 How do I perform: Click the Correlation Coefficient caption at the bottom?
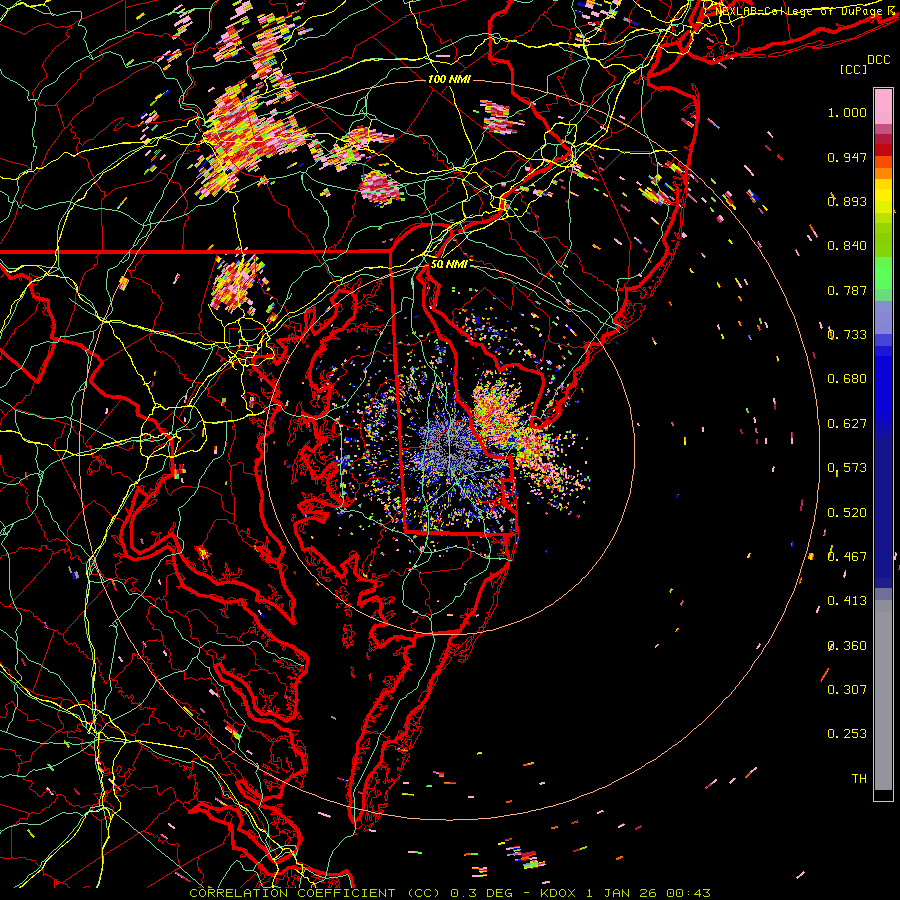pyautogui.click(x=449, y=893)
